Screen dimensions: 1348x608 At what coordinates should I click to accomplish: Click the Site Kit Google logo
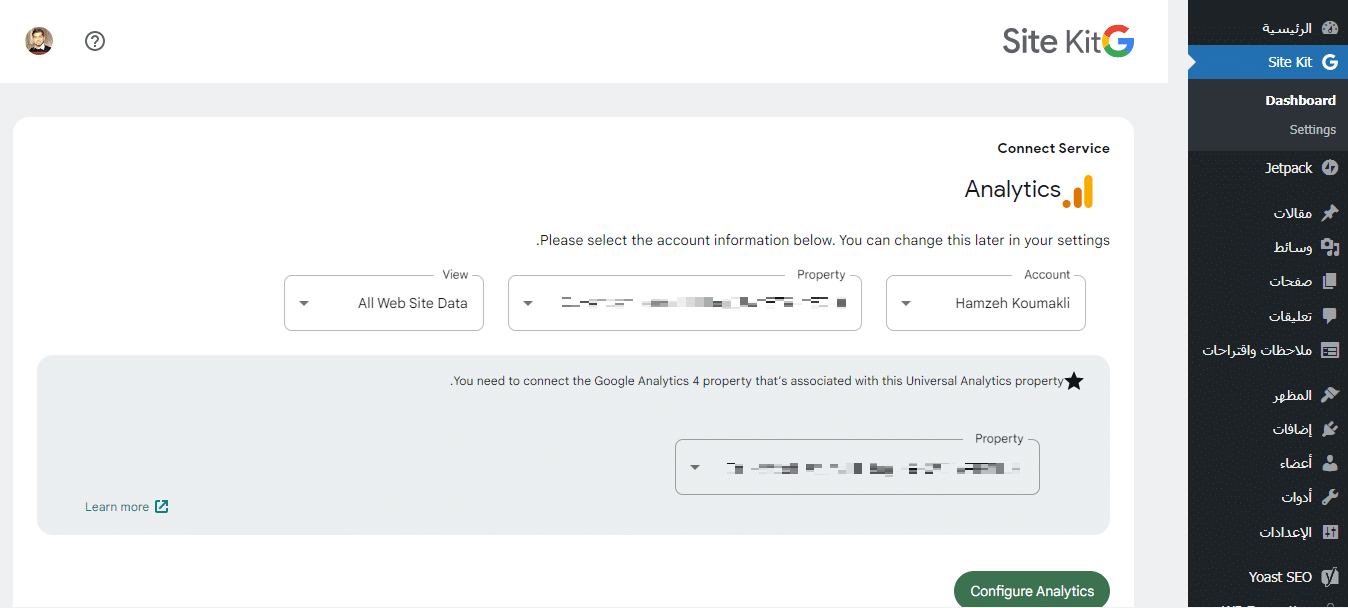[x=1068, y=41]
